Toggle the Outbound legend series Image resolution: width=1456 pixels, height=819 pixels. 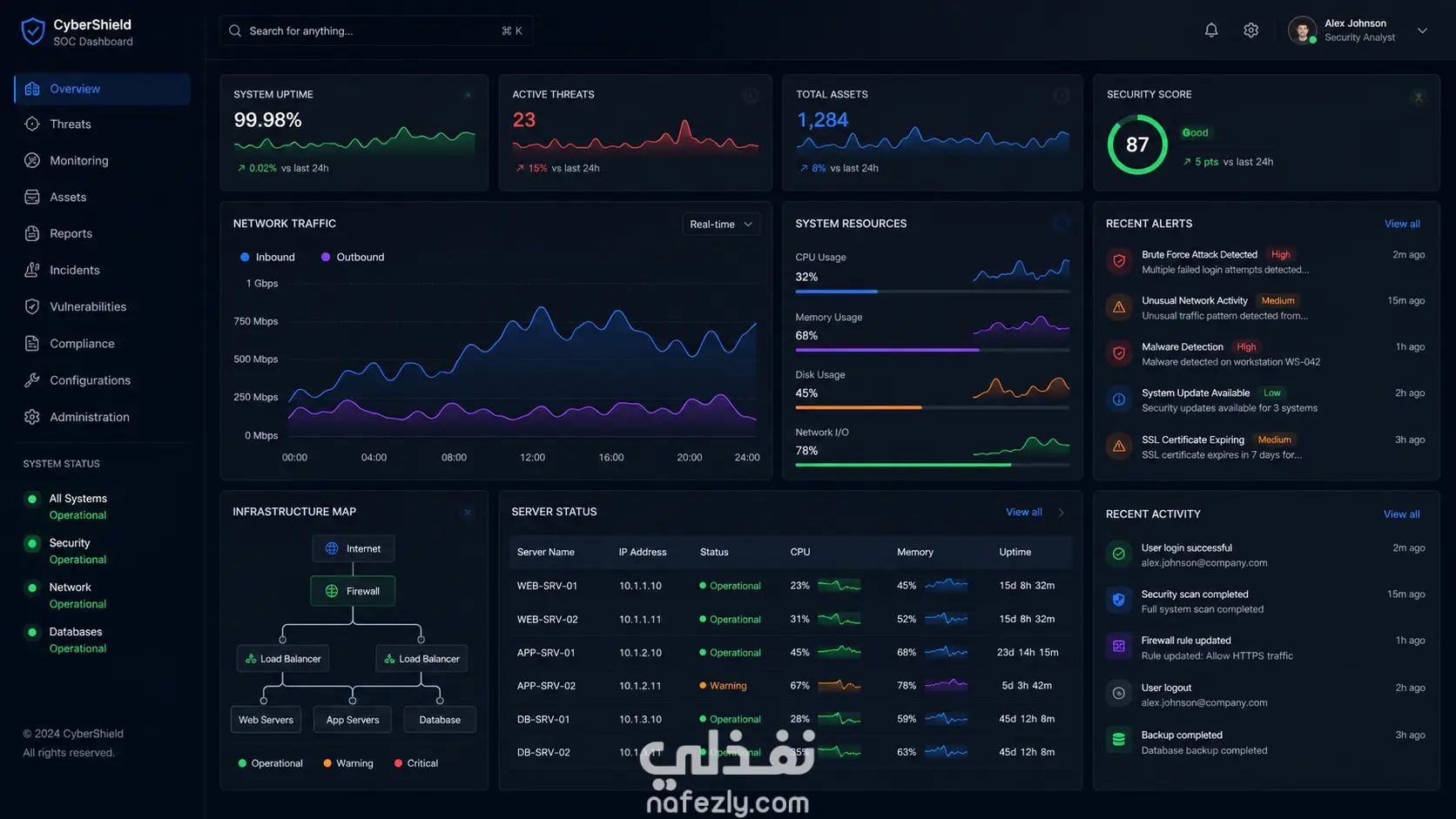click(x=353, y=258)
